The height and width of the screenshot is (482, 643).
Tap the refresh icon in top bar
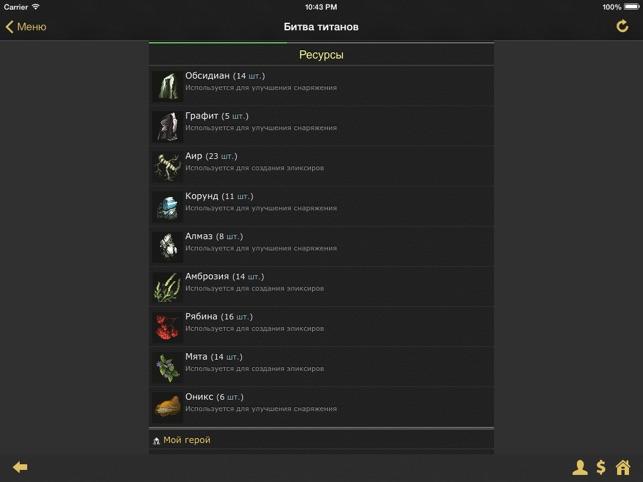[622, 27]
